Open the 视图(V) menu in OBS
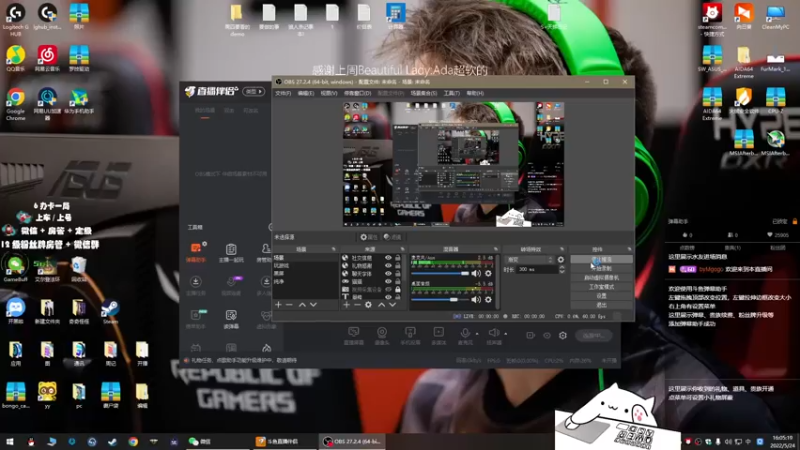Image resolution: width=800 pixels, height=450 pixels. [x=329, y=93]
